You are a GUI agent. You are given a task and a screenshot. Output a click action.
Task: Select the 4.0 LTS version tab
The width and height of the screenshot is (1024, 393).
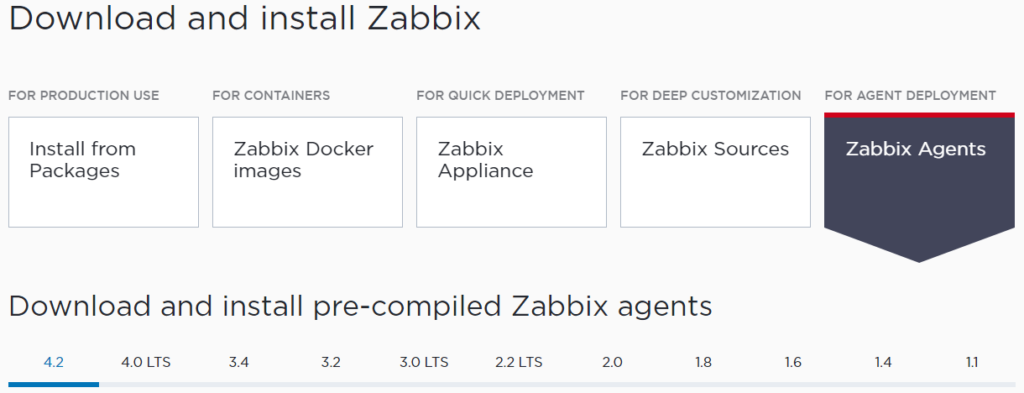146,362
